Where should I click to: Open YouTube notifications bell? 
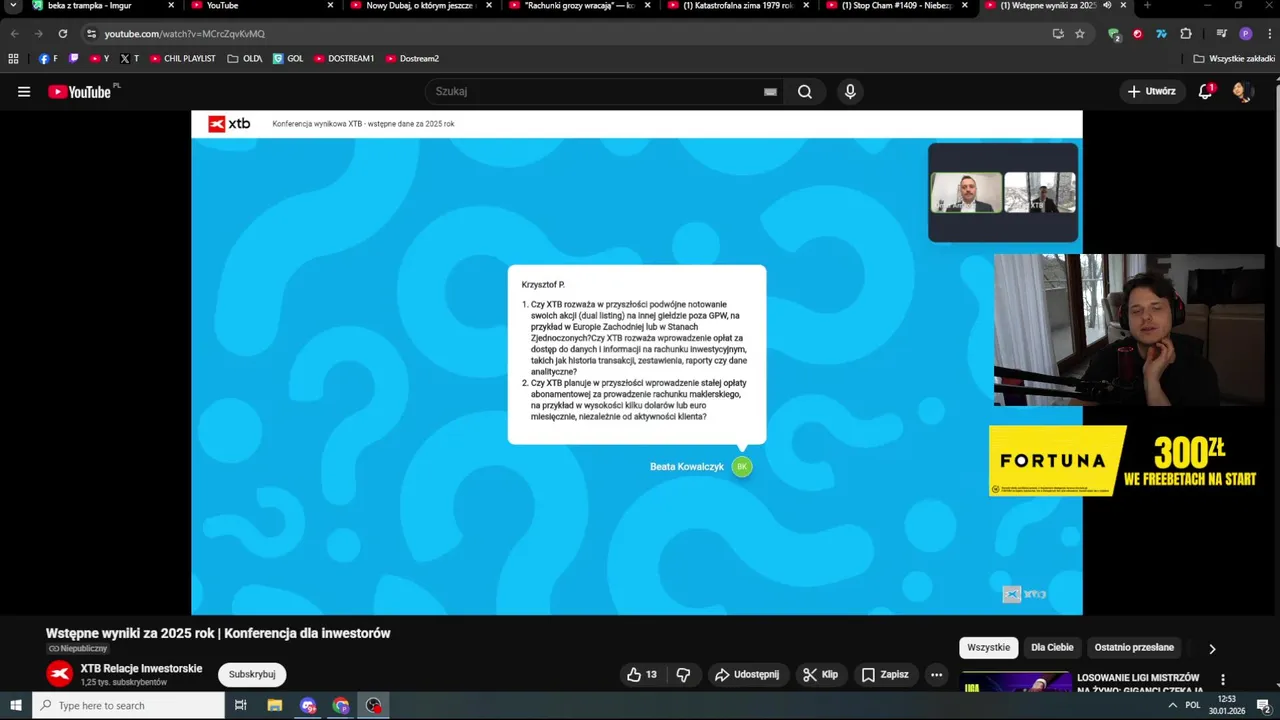(1206, 92)
